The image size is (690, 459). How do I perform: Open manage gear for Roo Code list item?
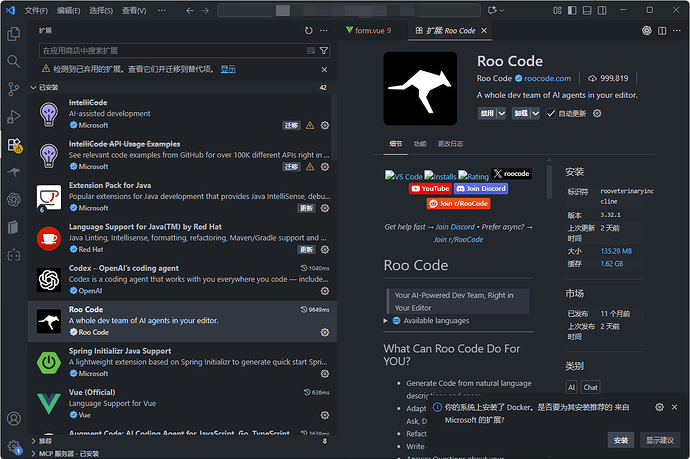325,332
